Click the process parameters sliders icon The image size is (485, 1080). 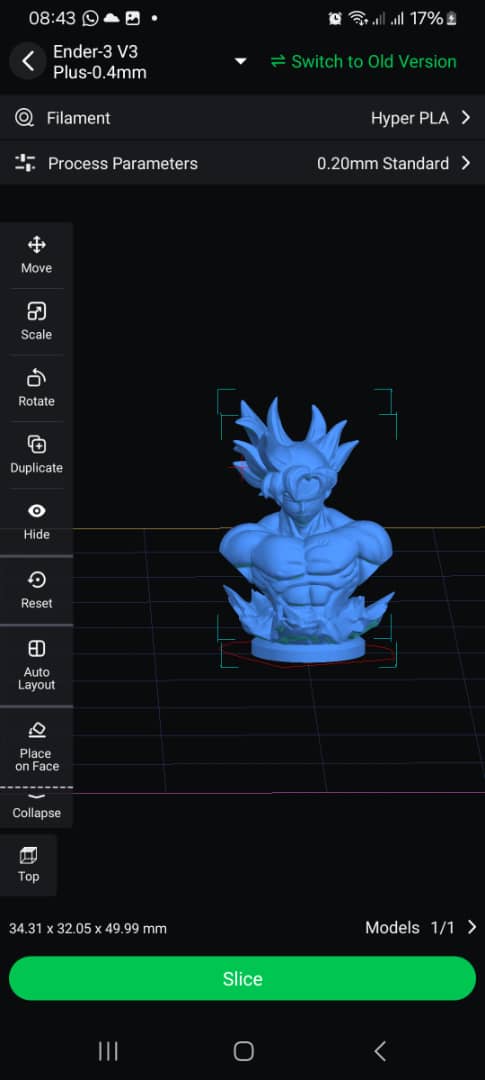(x=25, y=163)
